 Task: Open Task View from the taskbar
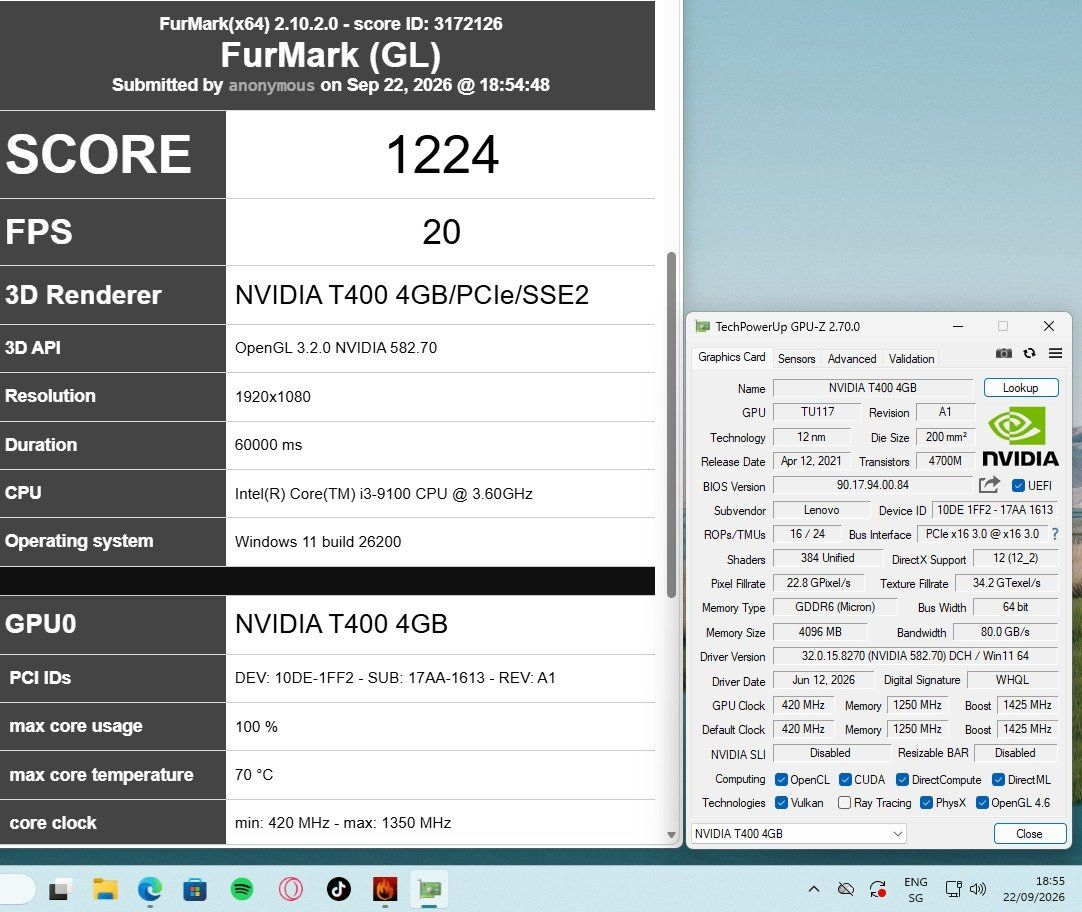click(x=60, y=890)
